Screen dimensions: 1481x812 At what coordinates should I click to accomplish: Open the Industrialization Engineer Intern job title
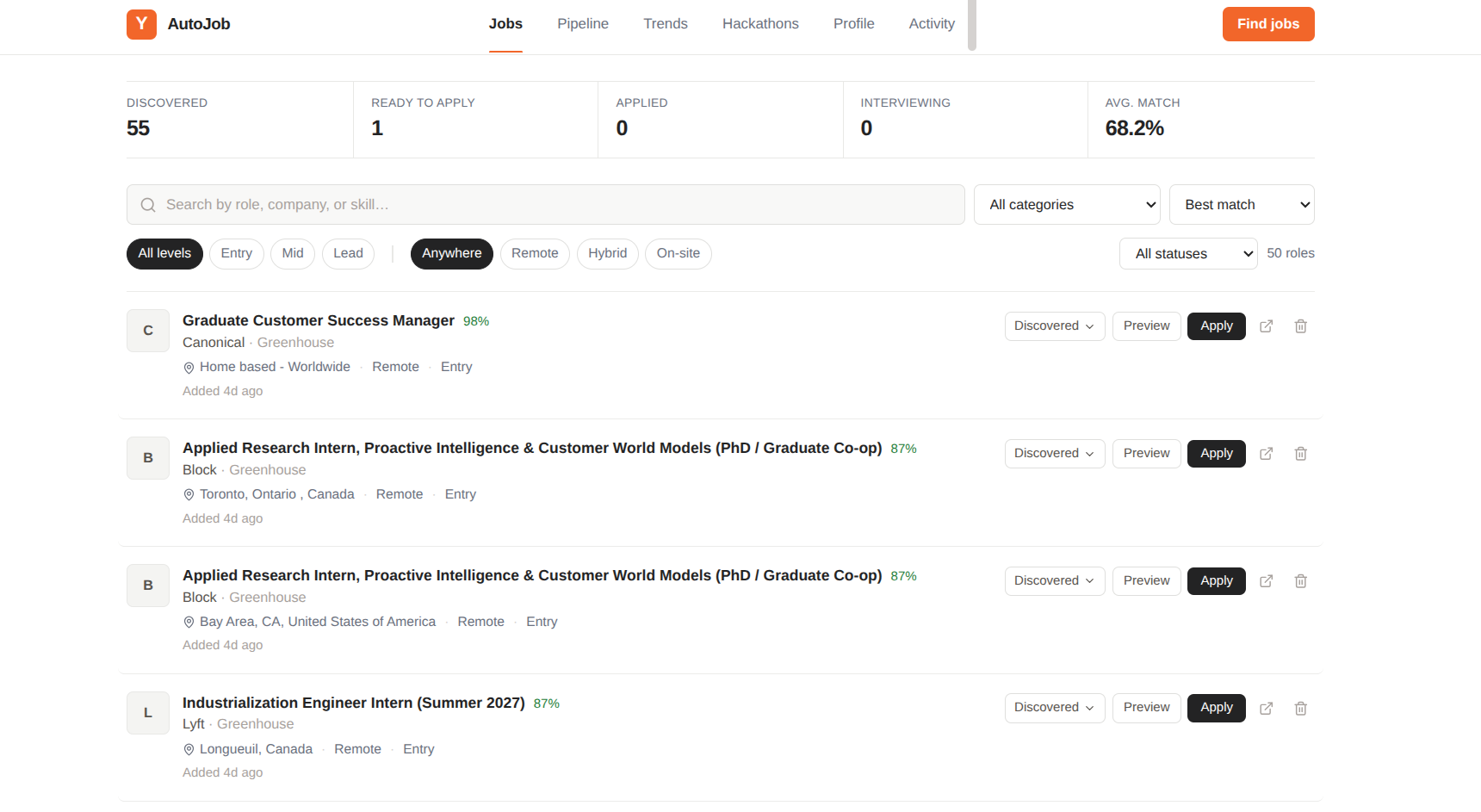354,703
